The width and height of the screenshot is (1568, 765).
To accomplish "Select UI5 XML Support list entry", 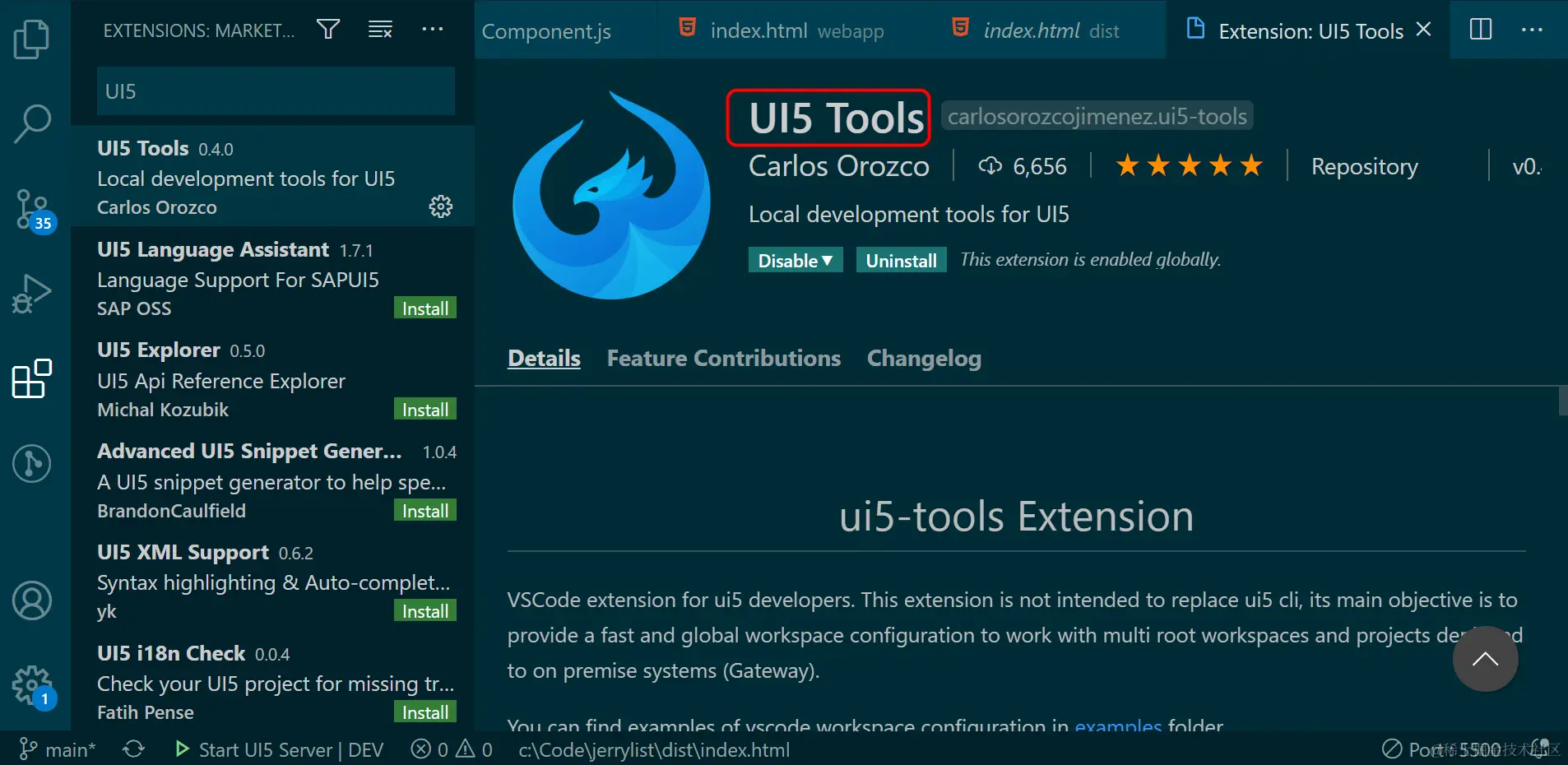I will pyautogui.click(x=272, y=581).
